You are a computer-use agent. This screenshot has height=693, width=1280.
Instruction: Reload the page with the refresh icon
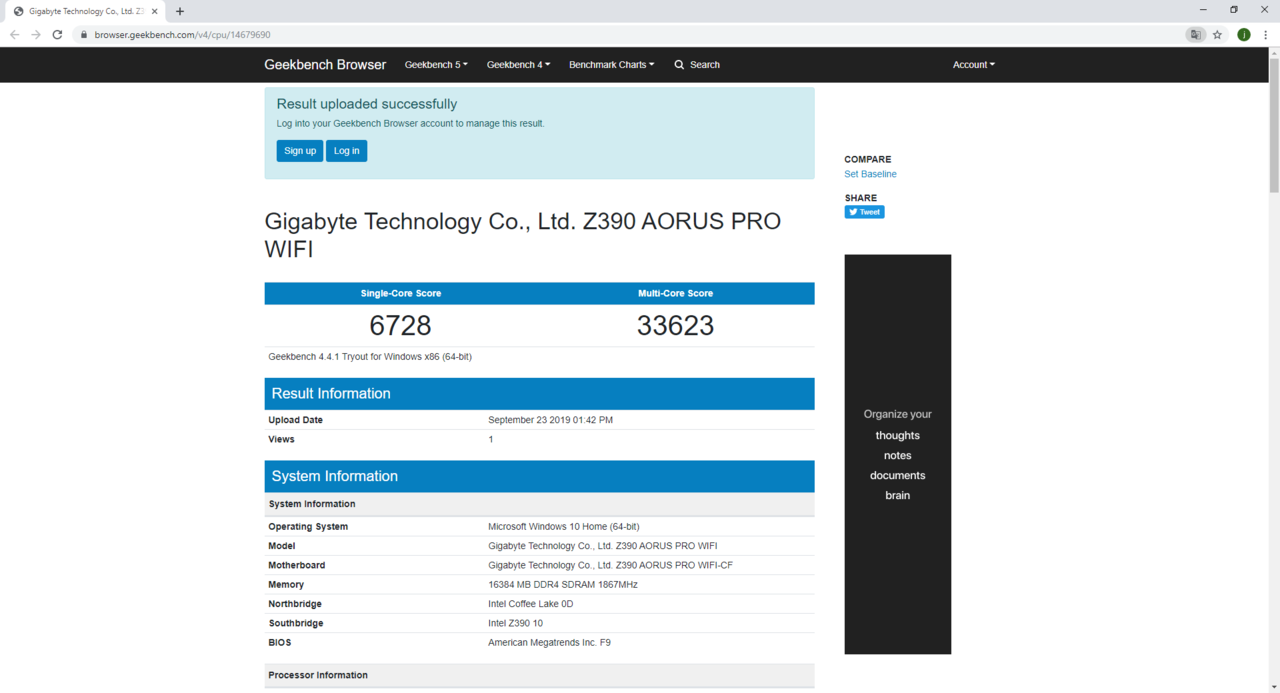(x=58, y=35)
